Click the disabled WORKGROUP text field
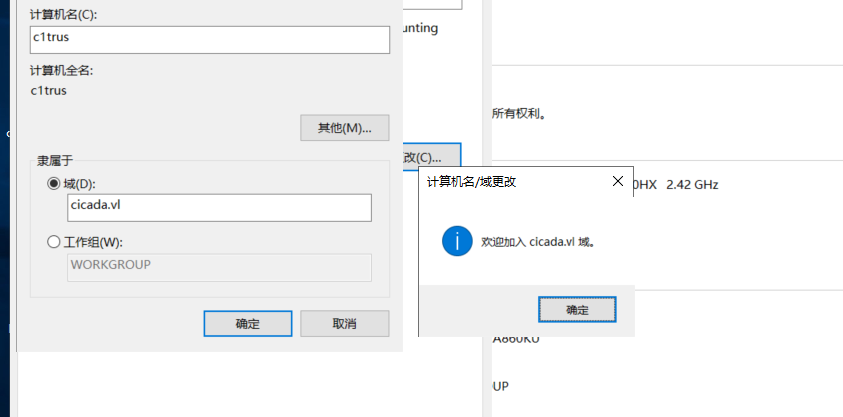This screenshot has height=417, width=843. [x=219, y=268]
